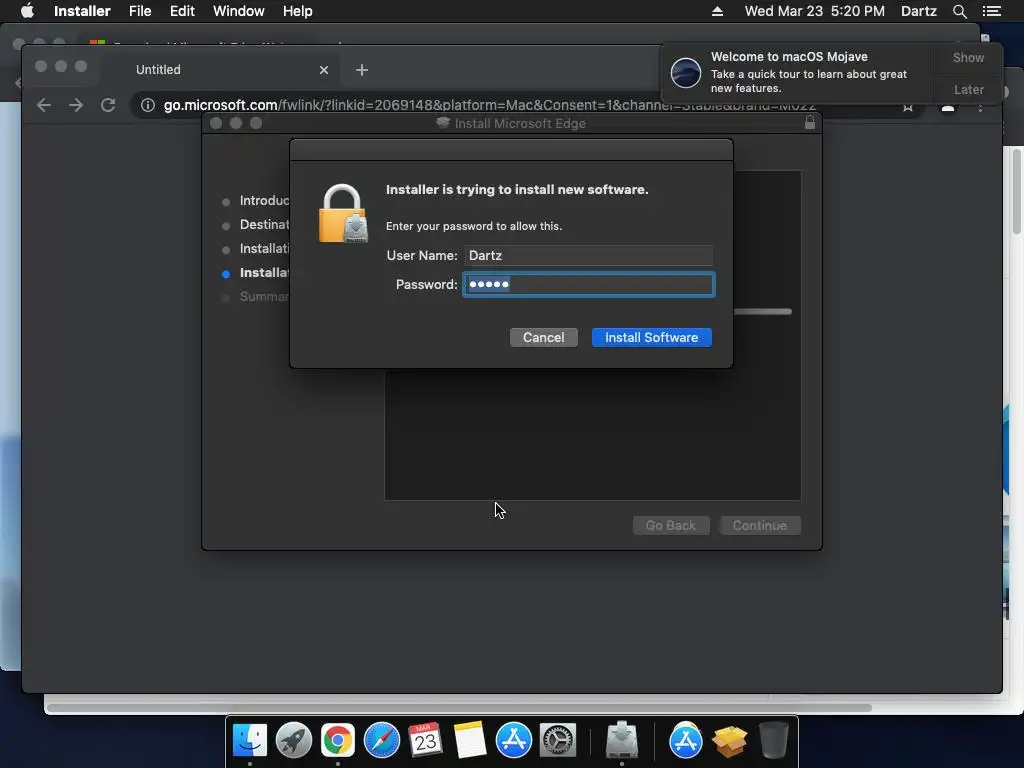Select the User Name field containing Dartz
1024x768 pixels.
pos(589,255)
